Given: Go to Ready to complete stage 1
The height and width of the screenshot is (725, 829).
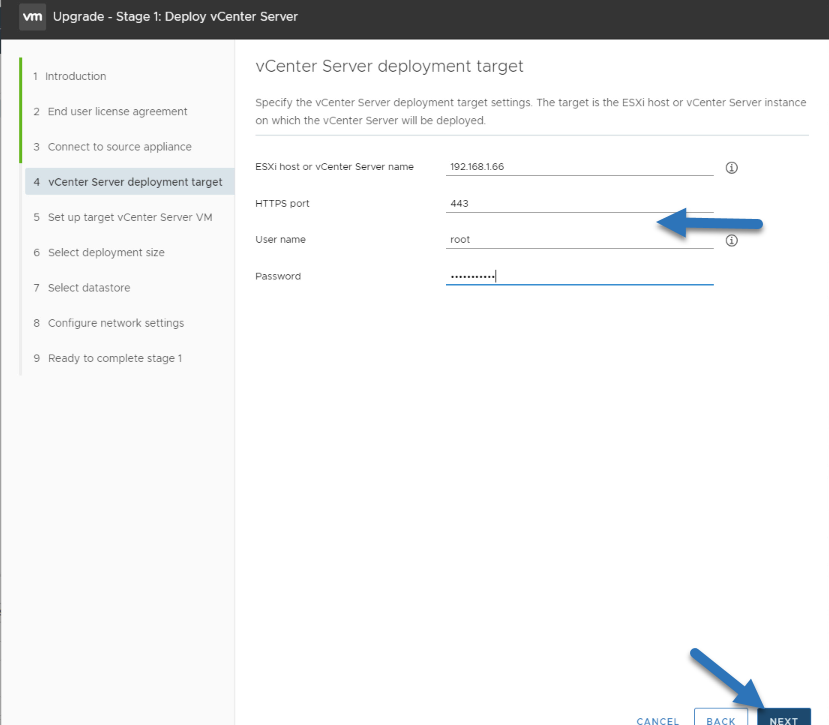Looking at the screenshot, I should [x=107, y=359].
